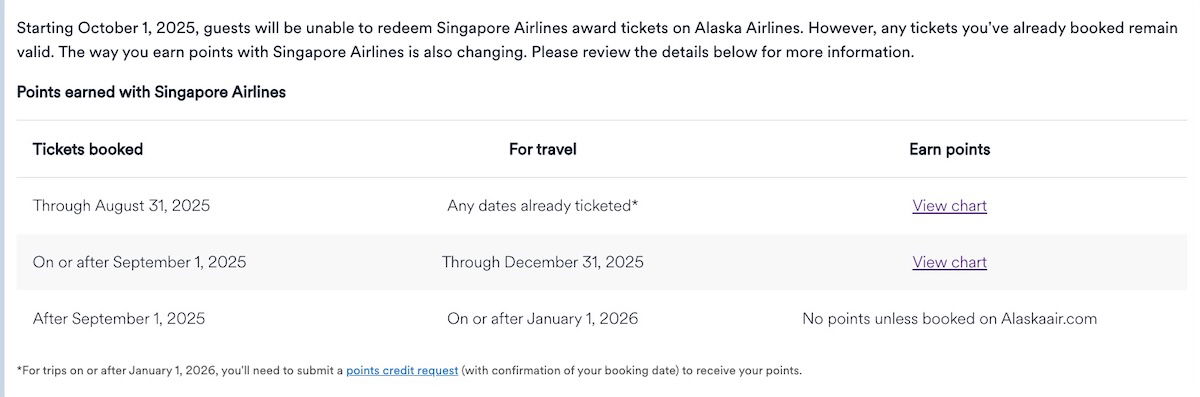This screenshot has width=1200, height=397.
Task: Select the Through December 31, 2025 cell
Action: (x=543, y=262)
